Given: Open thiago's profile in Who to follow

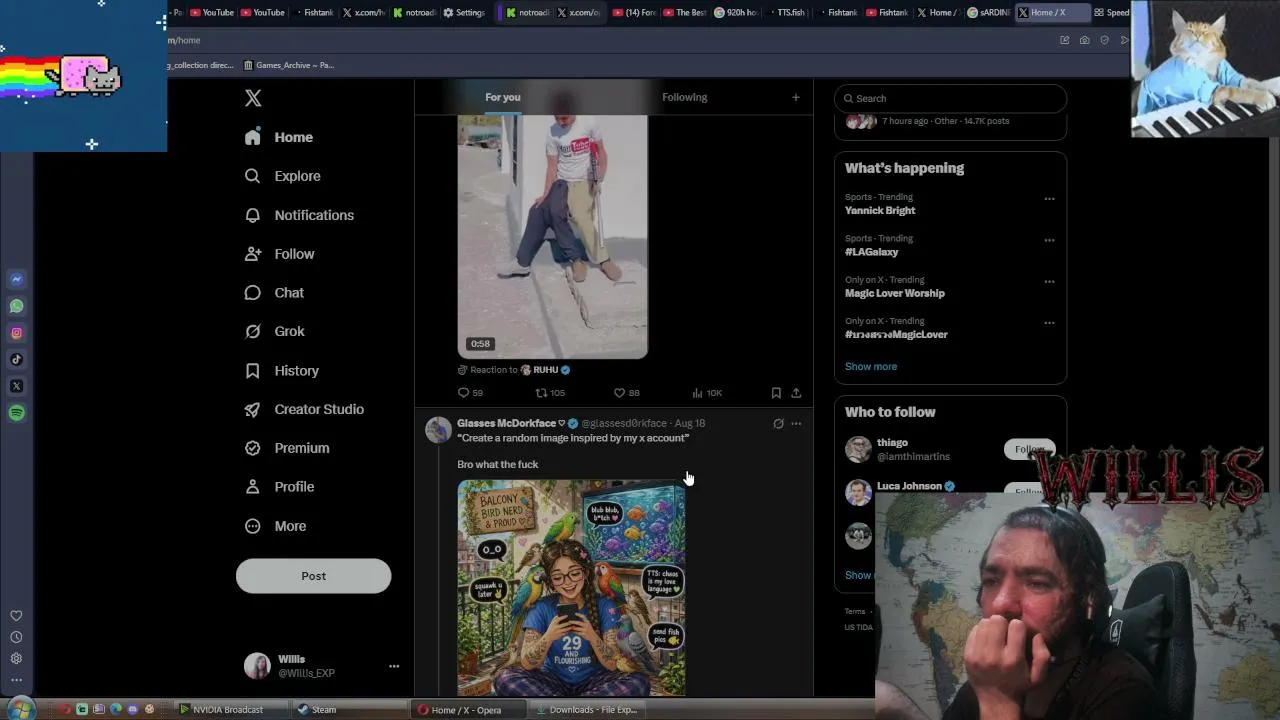Looking at the screenshot, I should point(892,442).
